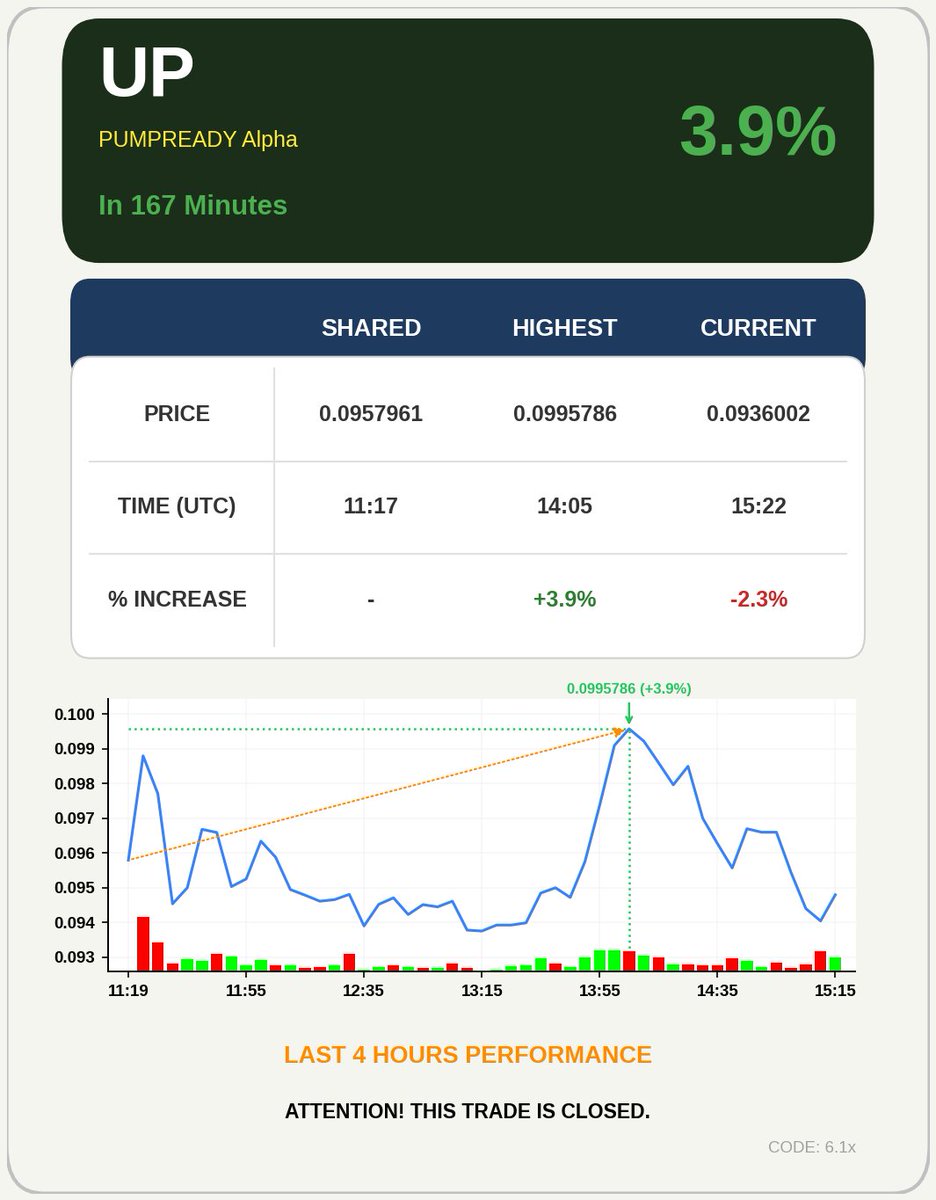Click the SHARED column header
The height and width of the screenshot is (1200, 936).
tap(371, 328)
